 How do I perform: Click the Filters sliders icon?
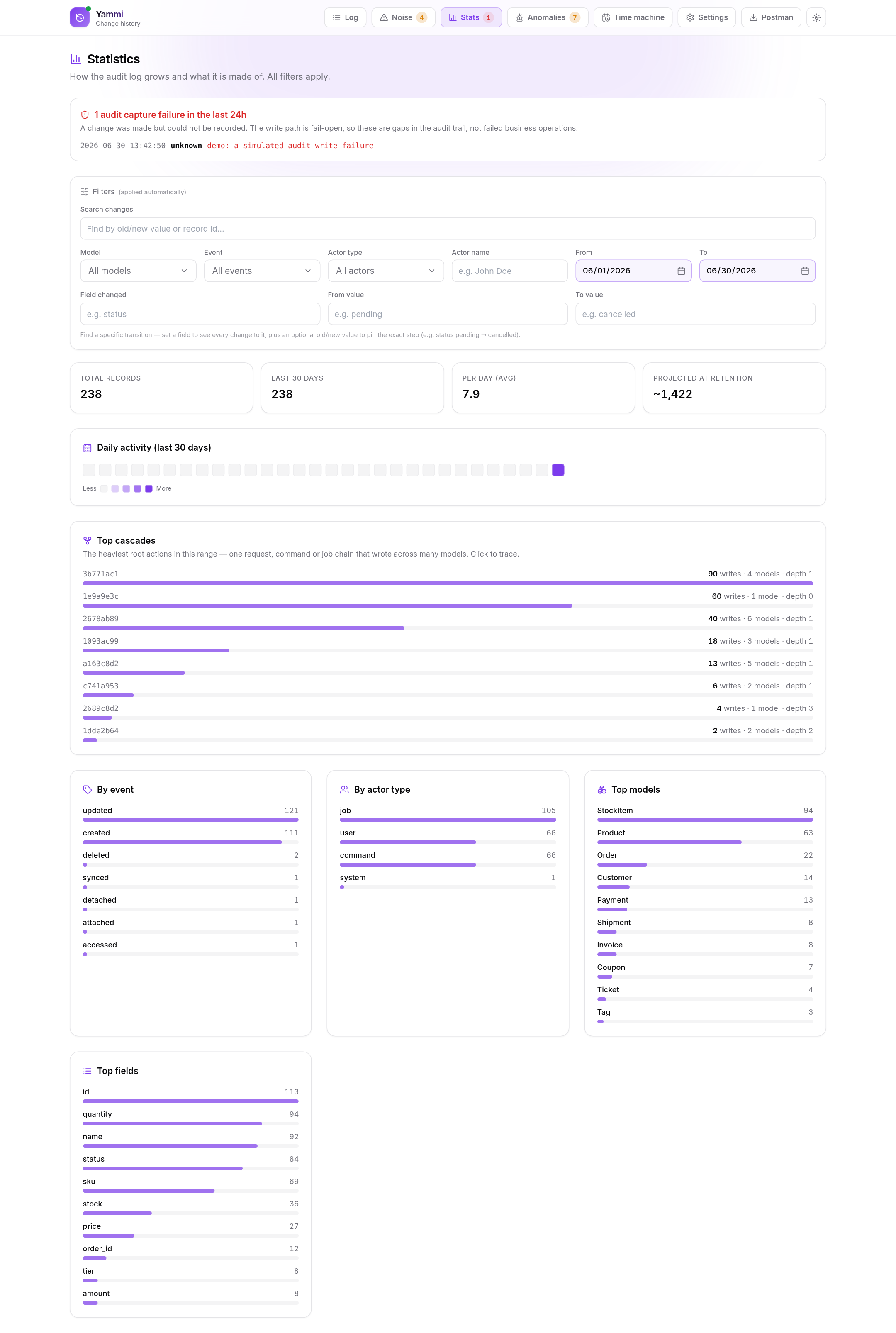[x=85, y=192]
